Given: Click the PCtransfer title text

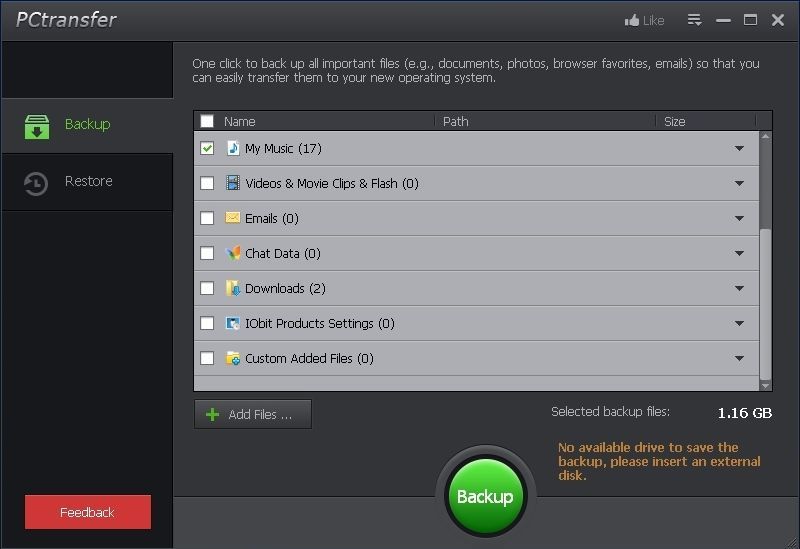Looking at the screenshot, I should [66, 20].
